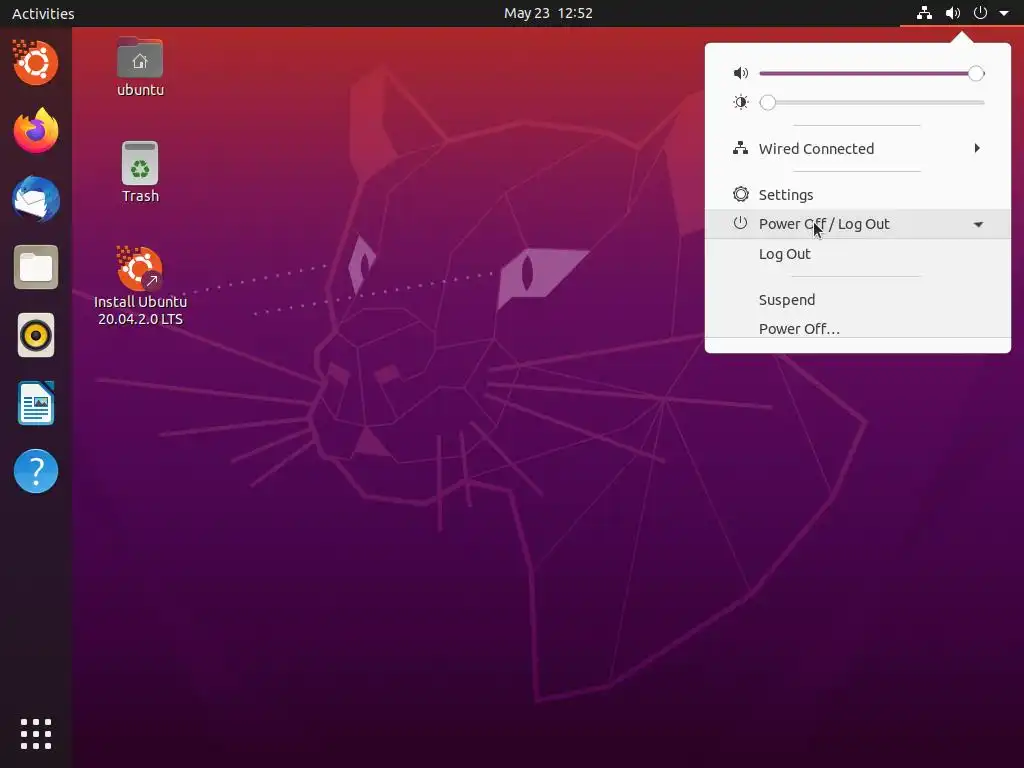Open Wired Connected network entry
The height and width of the screenshot is (768, 1024).
857,148
